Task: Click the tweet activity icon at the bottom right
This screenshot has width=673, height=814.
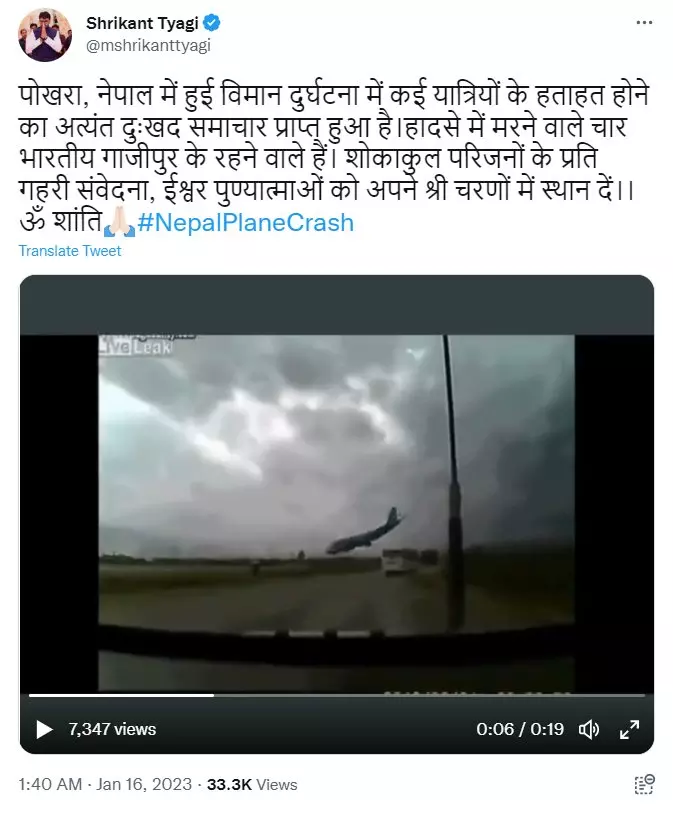Action: [644, 784]
